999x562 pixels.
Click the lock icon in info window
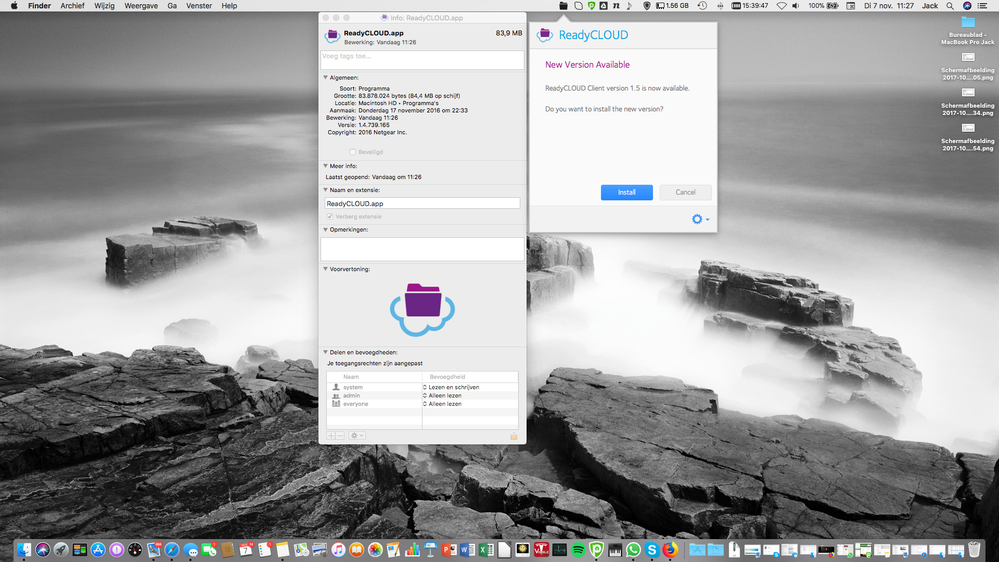tap(514, 436)
